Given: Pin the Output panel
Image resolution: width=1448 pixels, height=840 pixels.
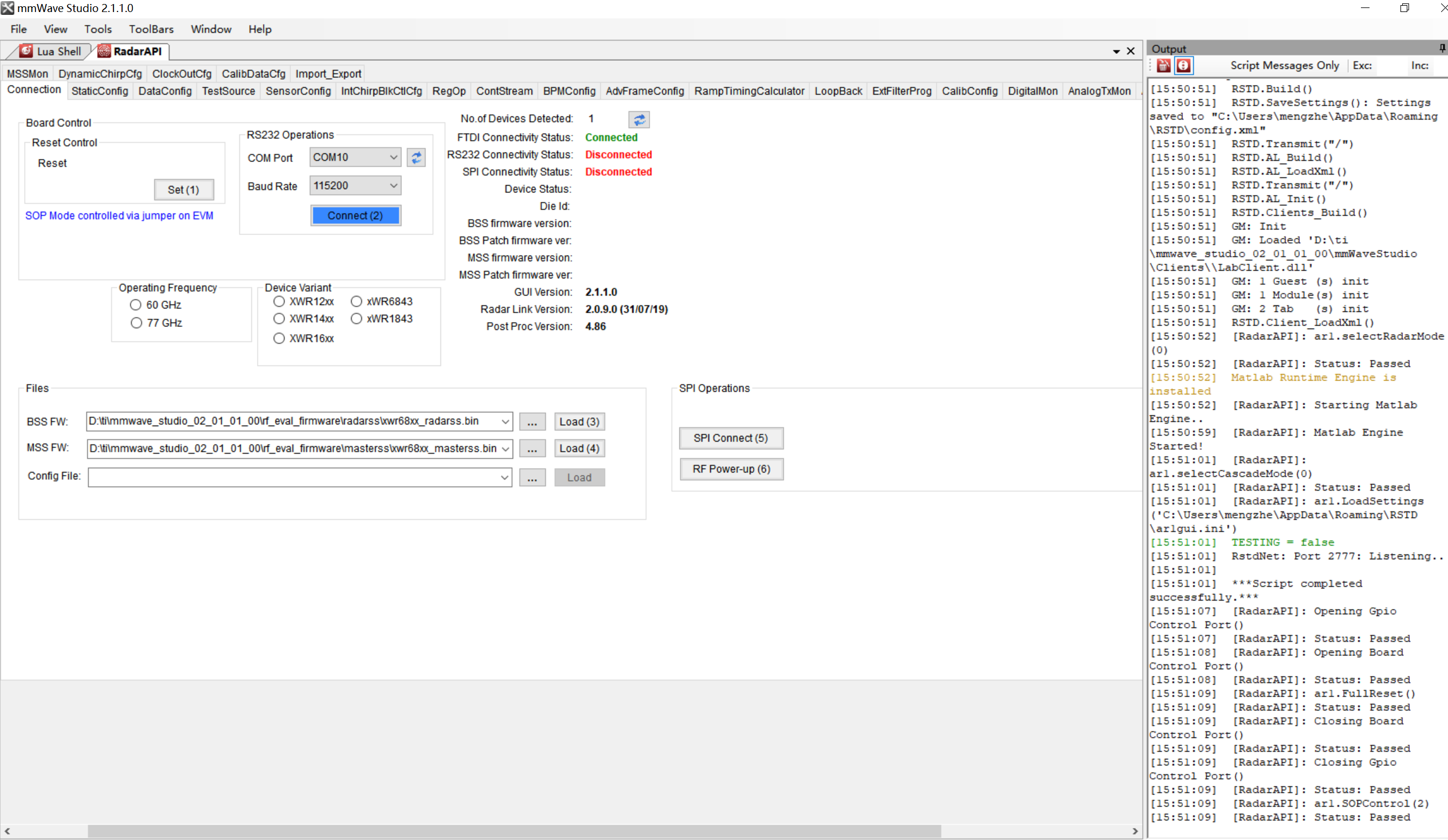Looking at the screenshot, I should (1442, 48).
